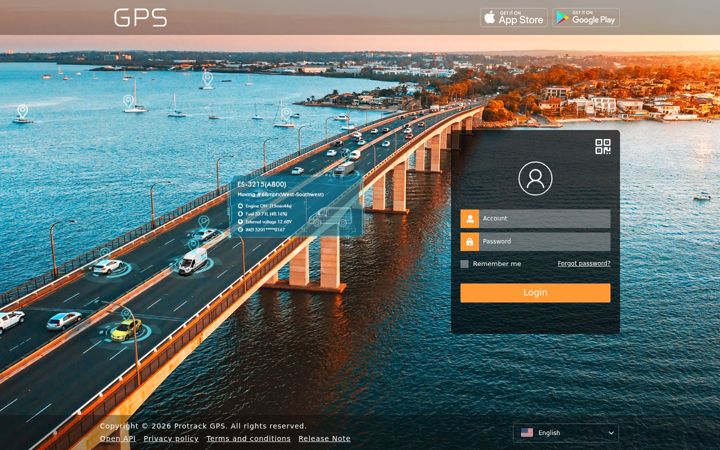This screenshot has width=720, height=450.
Task: Click the US flag language icon
Action: pos(527,433)
